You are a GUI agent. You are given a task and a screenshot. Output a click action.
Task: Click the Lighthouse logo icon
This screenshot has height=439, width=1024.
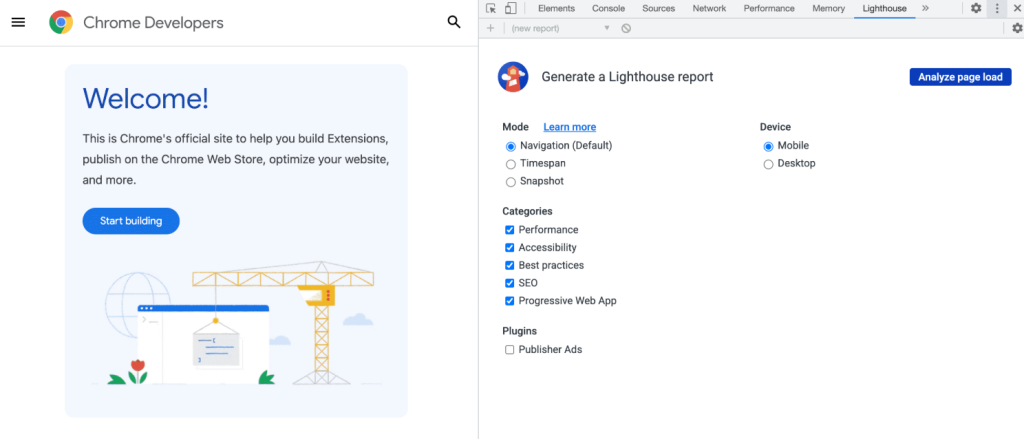coord(513,77)
